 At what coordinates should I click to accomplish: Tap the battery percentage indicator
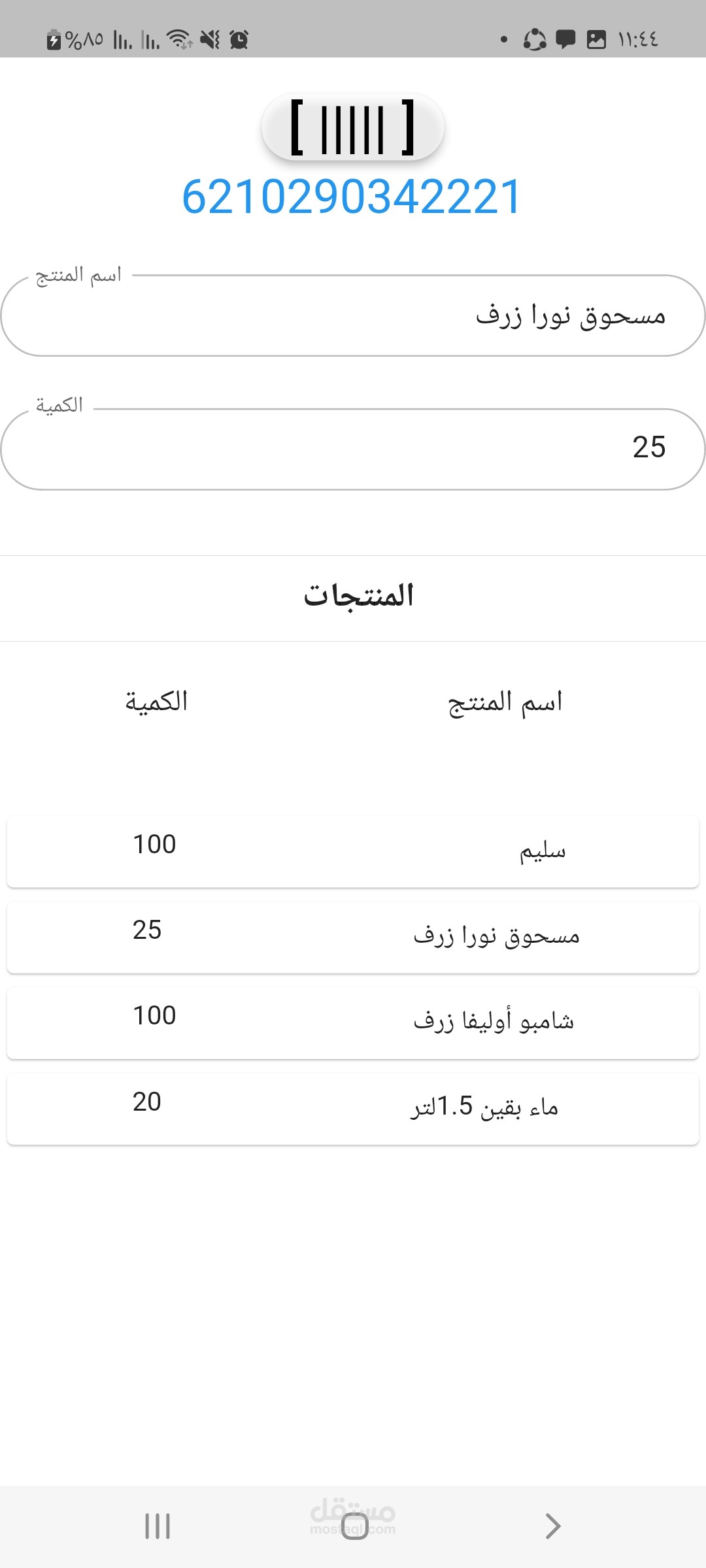(x=75, y=40)
